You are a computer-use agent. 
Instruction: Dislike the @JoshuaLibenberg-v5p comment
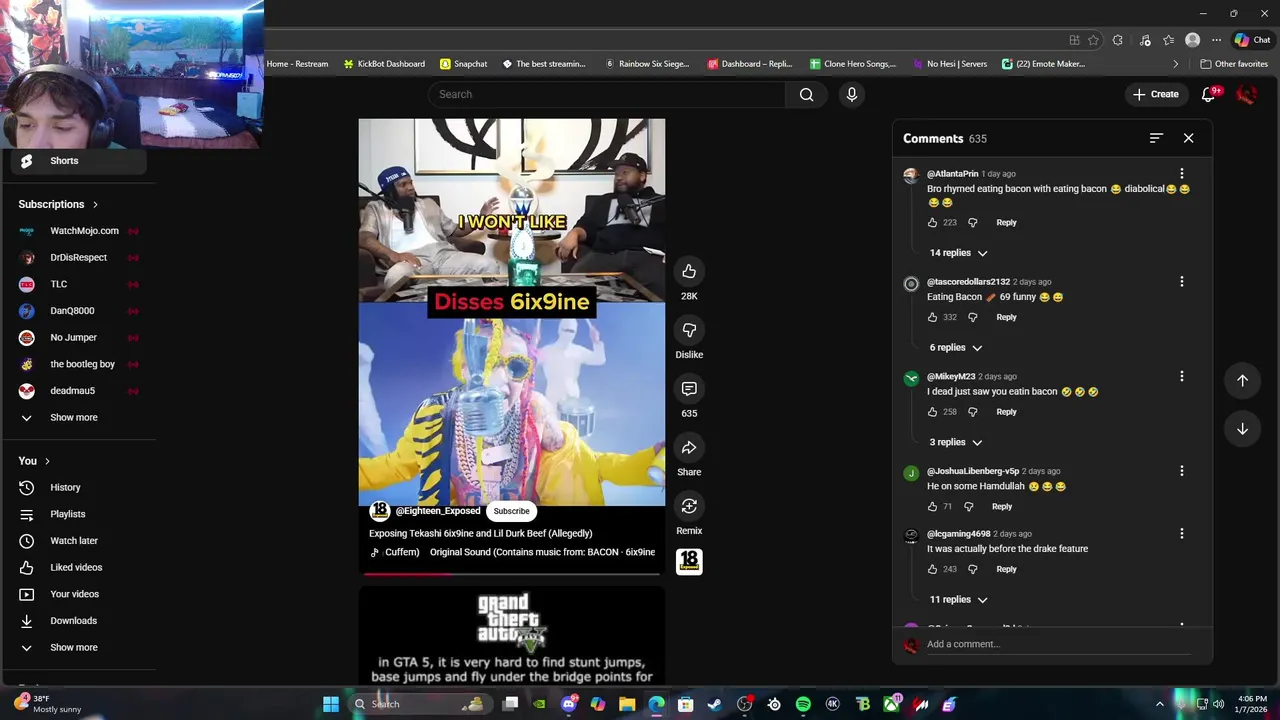[968, 506]
